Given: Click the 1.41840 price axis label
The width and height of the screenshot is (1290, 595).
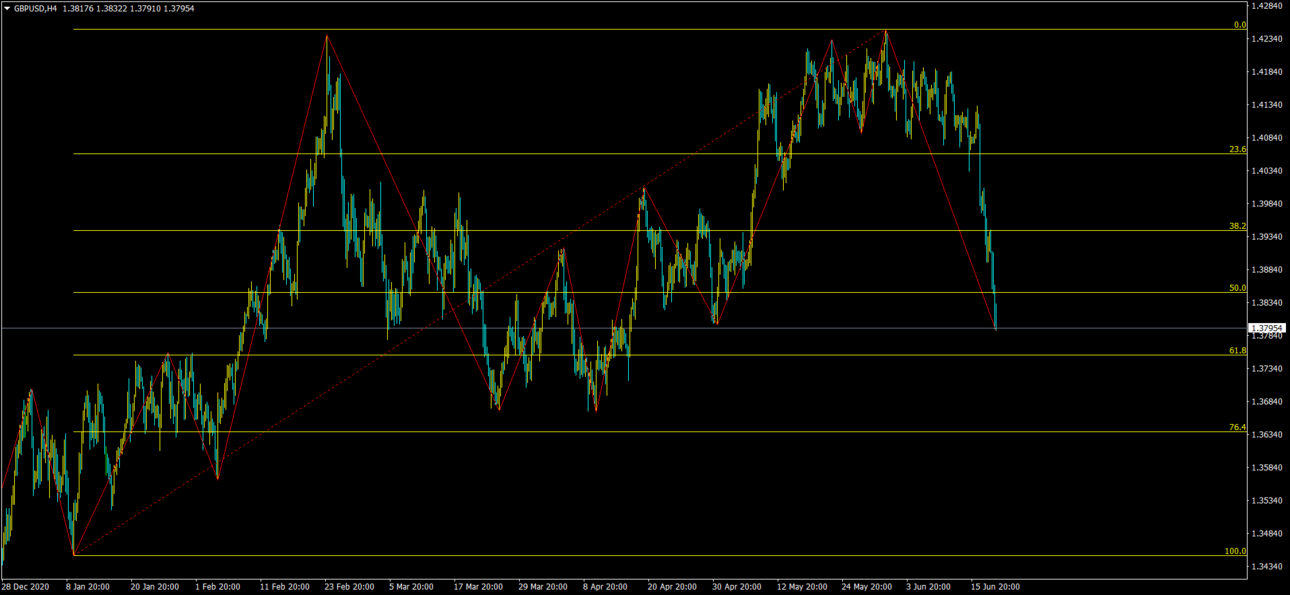Looking at the screenshot, I should (x=1268, y=72).
